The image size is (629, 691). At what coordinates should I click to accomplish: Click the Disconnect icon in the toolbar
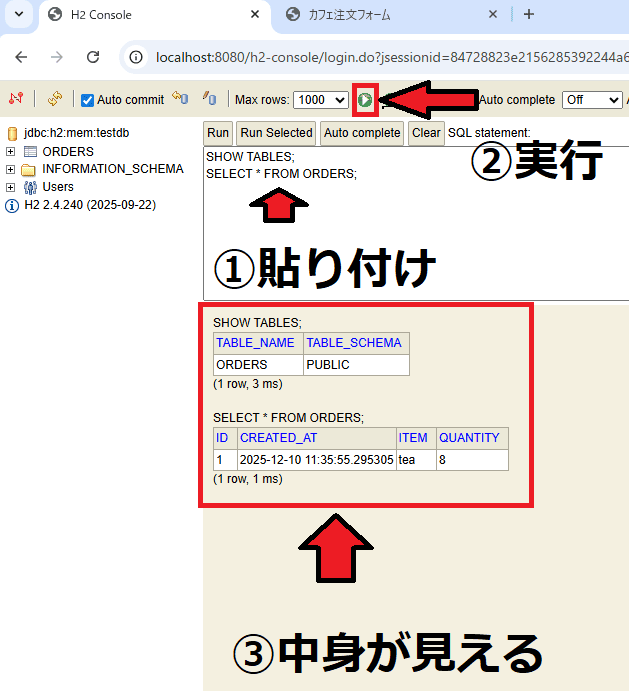pos(15,99)
